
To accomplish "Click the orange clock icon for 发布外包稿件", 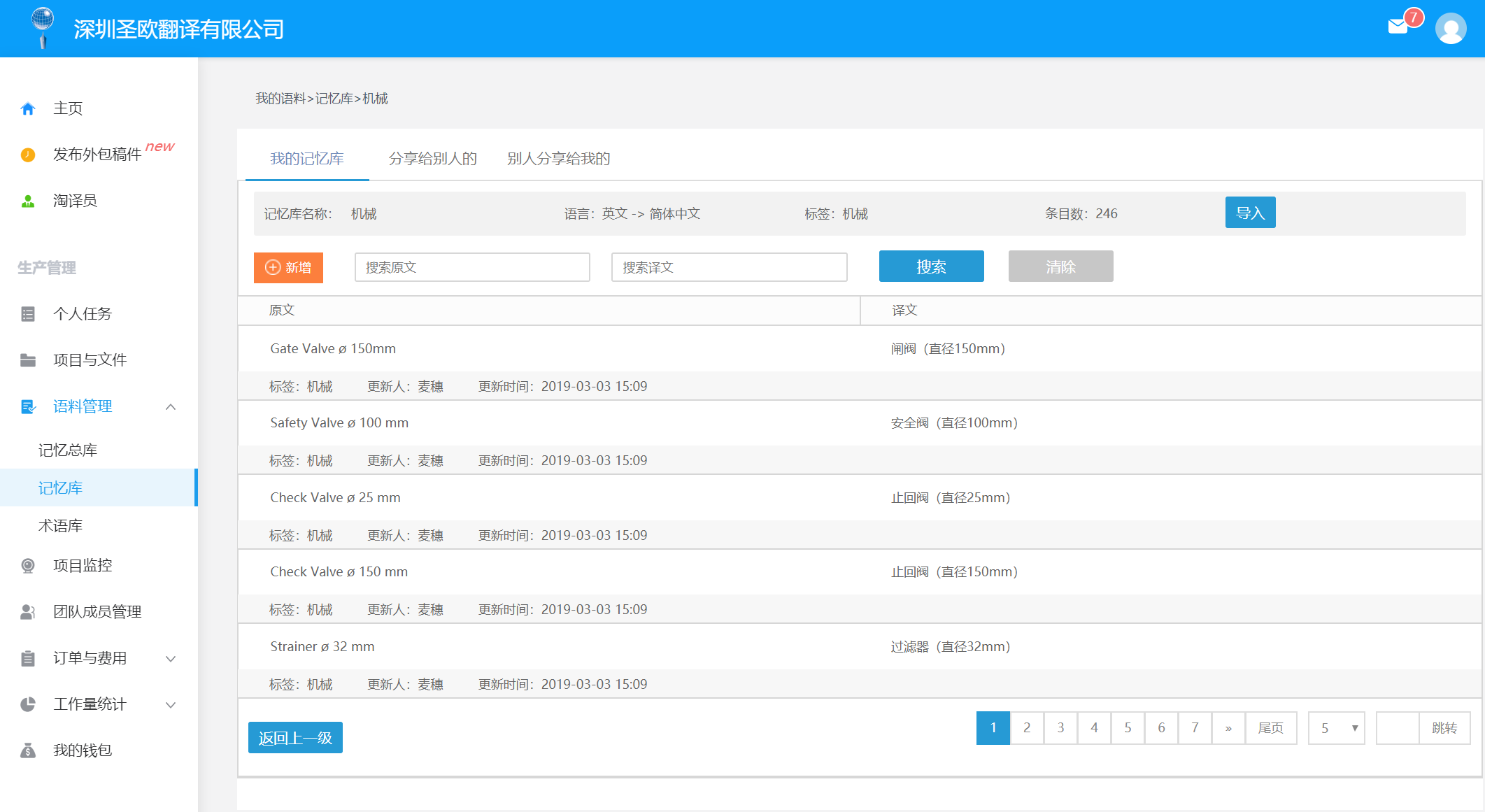I will 28,155.
